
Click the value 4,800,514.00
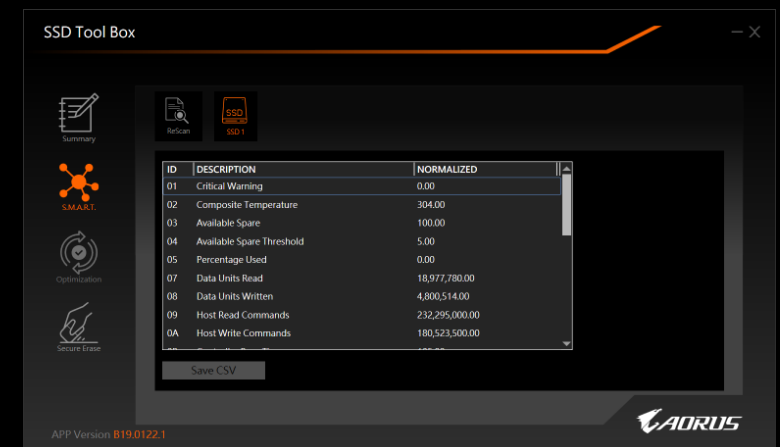(443, 296)
